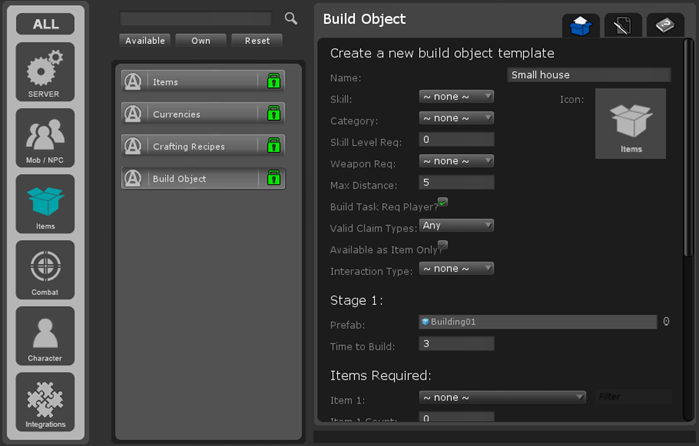The height and width of the screenshot is (446, 699).
Task: Click the green lock on Crafting Recipes
Action: pos(273,146)
